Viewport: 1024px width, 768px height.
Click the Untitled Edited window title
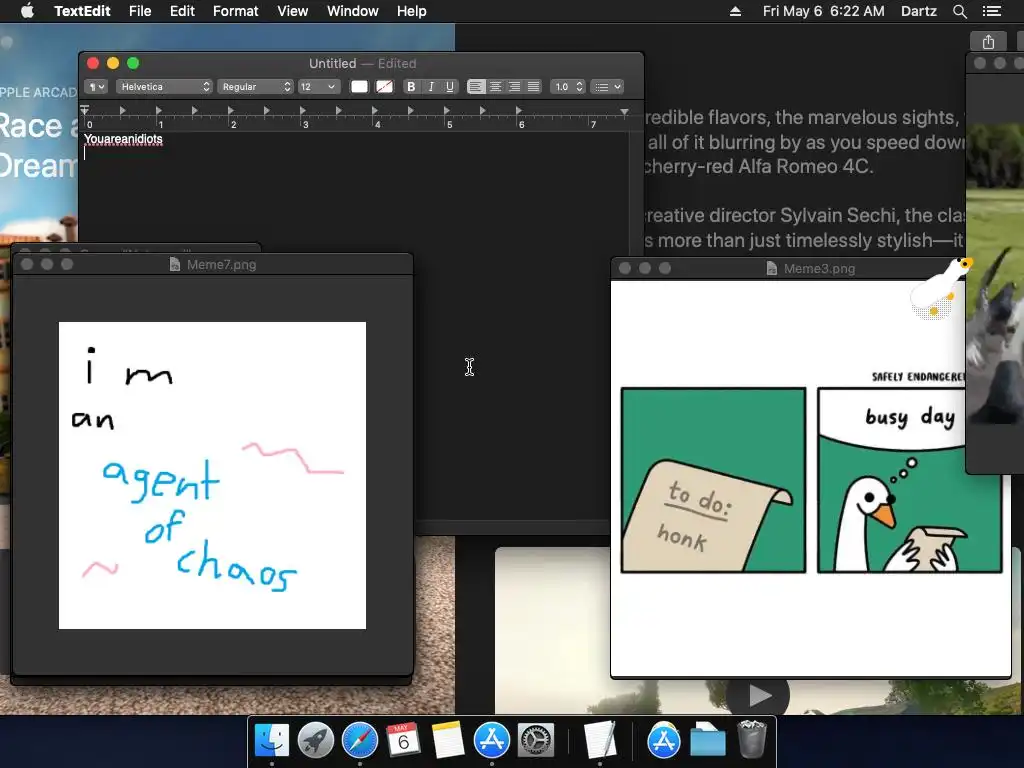click(x=362, y=63)
